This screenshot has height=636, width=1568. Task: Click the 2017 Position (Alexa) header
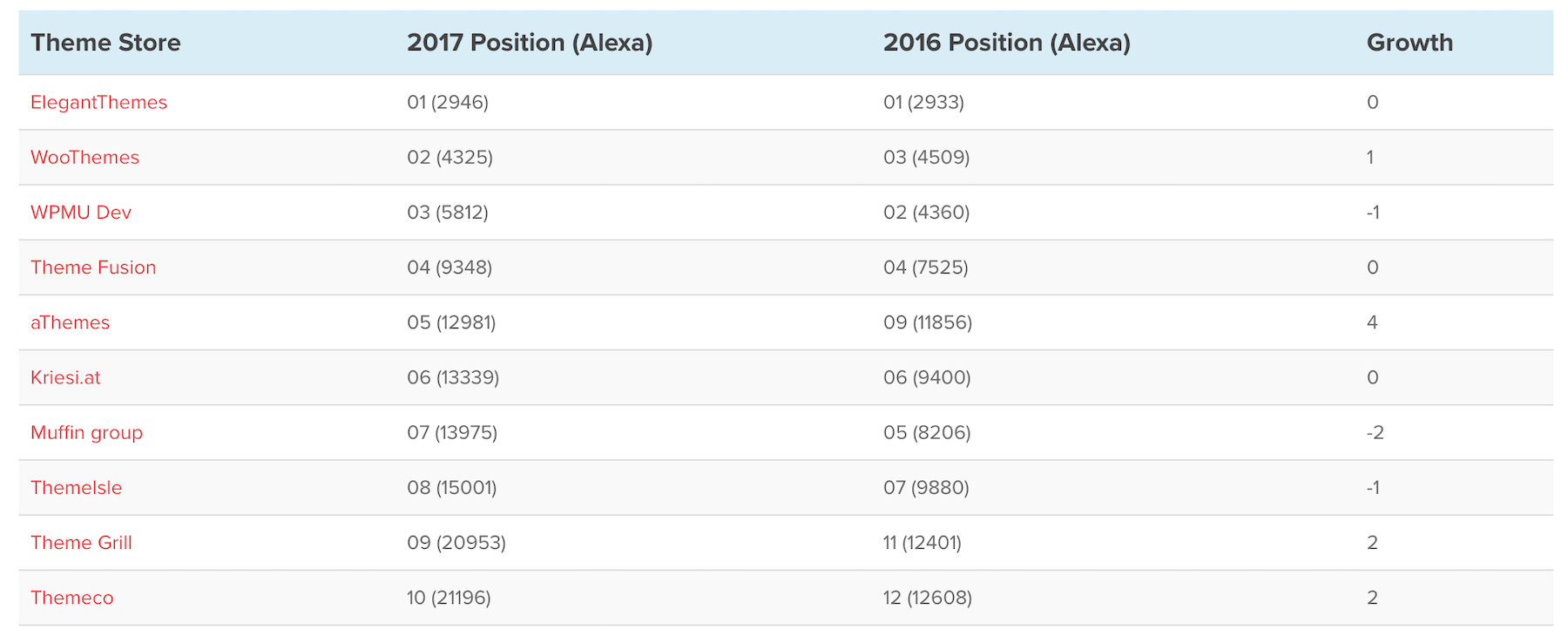[x=530, y=43]
